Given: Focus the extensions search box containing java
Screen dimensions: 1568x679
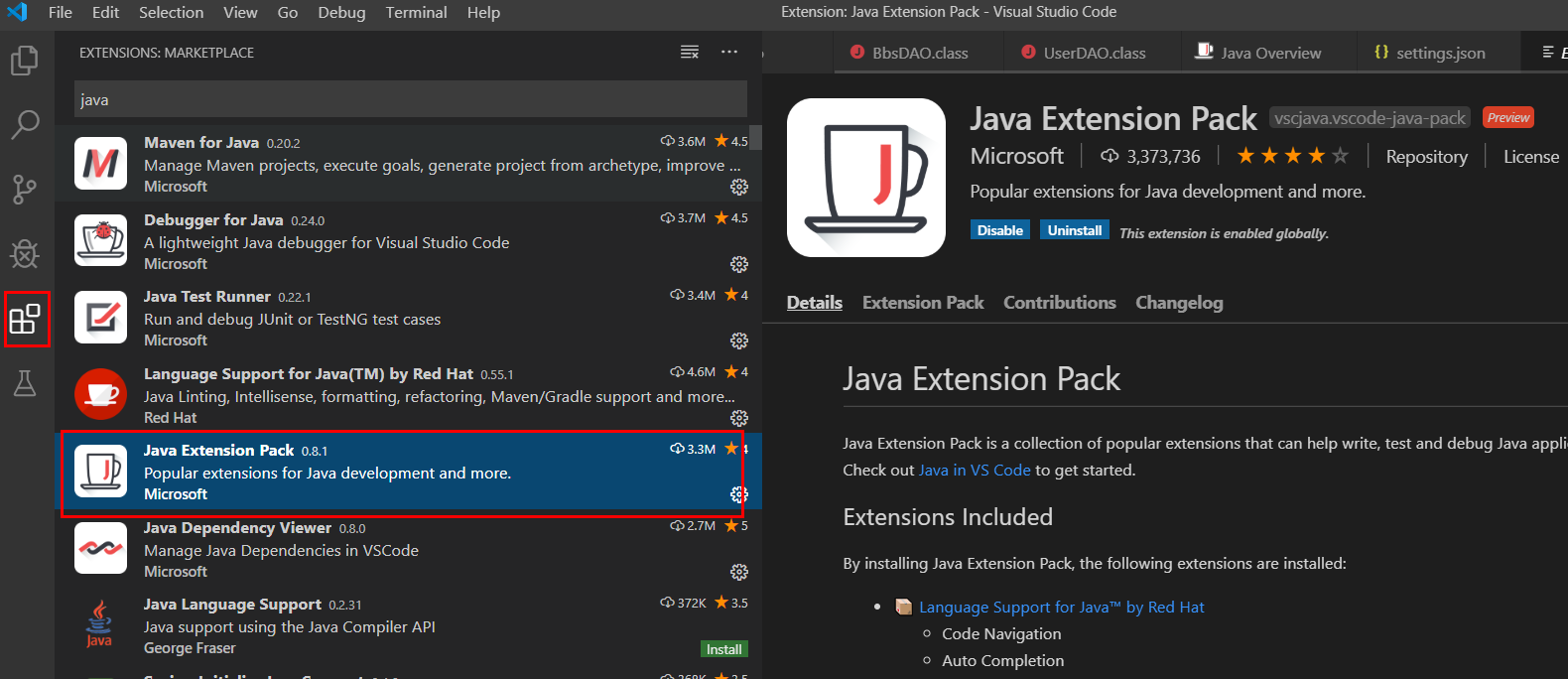Looking at the screenshot, I should pos(411,99).
